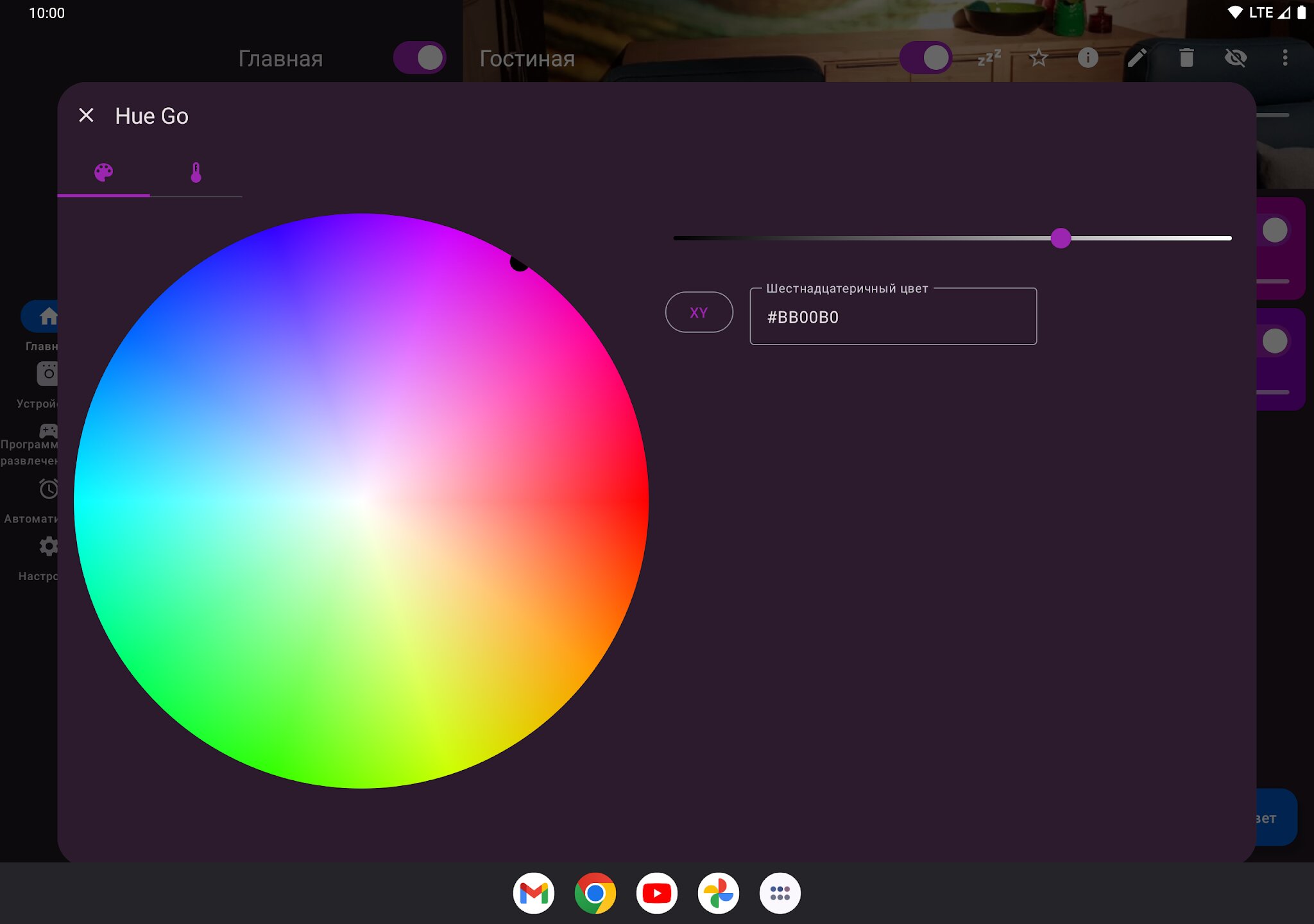Open Gmail from the taskbar
Image resolution: width=1314 pixels, height=924 pixels.
[533, 893]
